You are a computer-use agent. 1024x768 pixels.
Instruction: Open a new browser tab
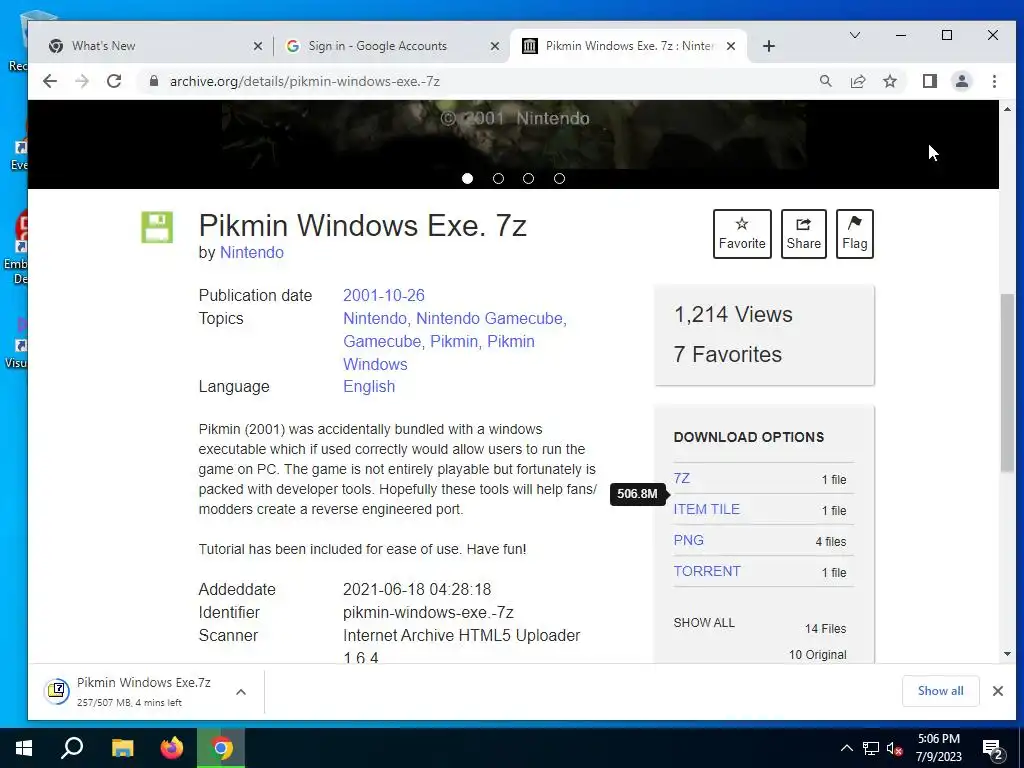pos(769,46)
